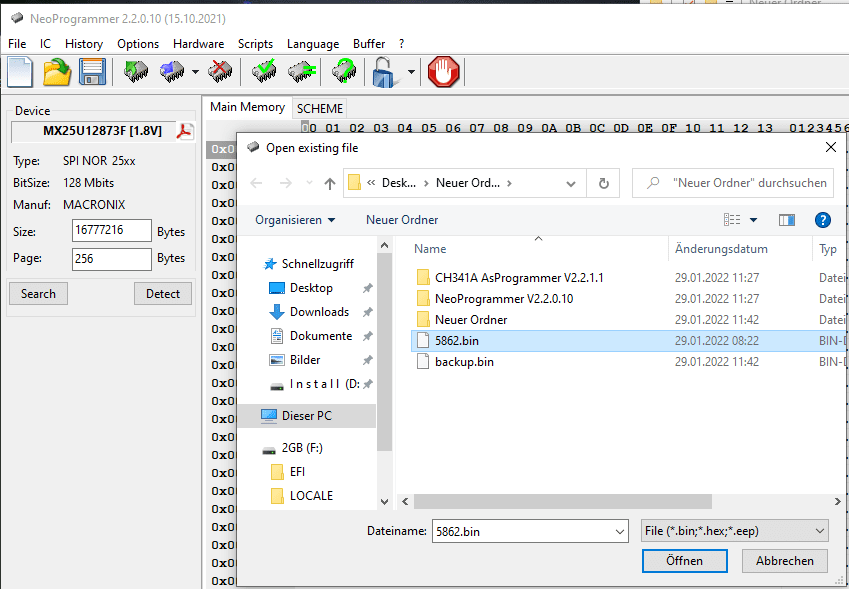
Task: Click the Write IC chip icon
Action: coord(172,71)
